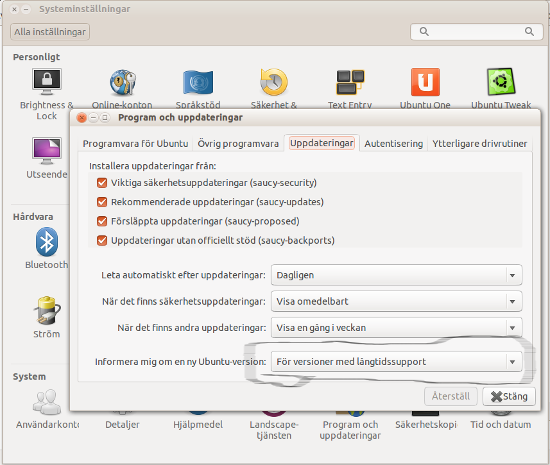The width and height of the screenshot is (550, 465).
Task: Switch to Övrig programvara tab
Action: pyautogui.click(x=238, y=144)
